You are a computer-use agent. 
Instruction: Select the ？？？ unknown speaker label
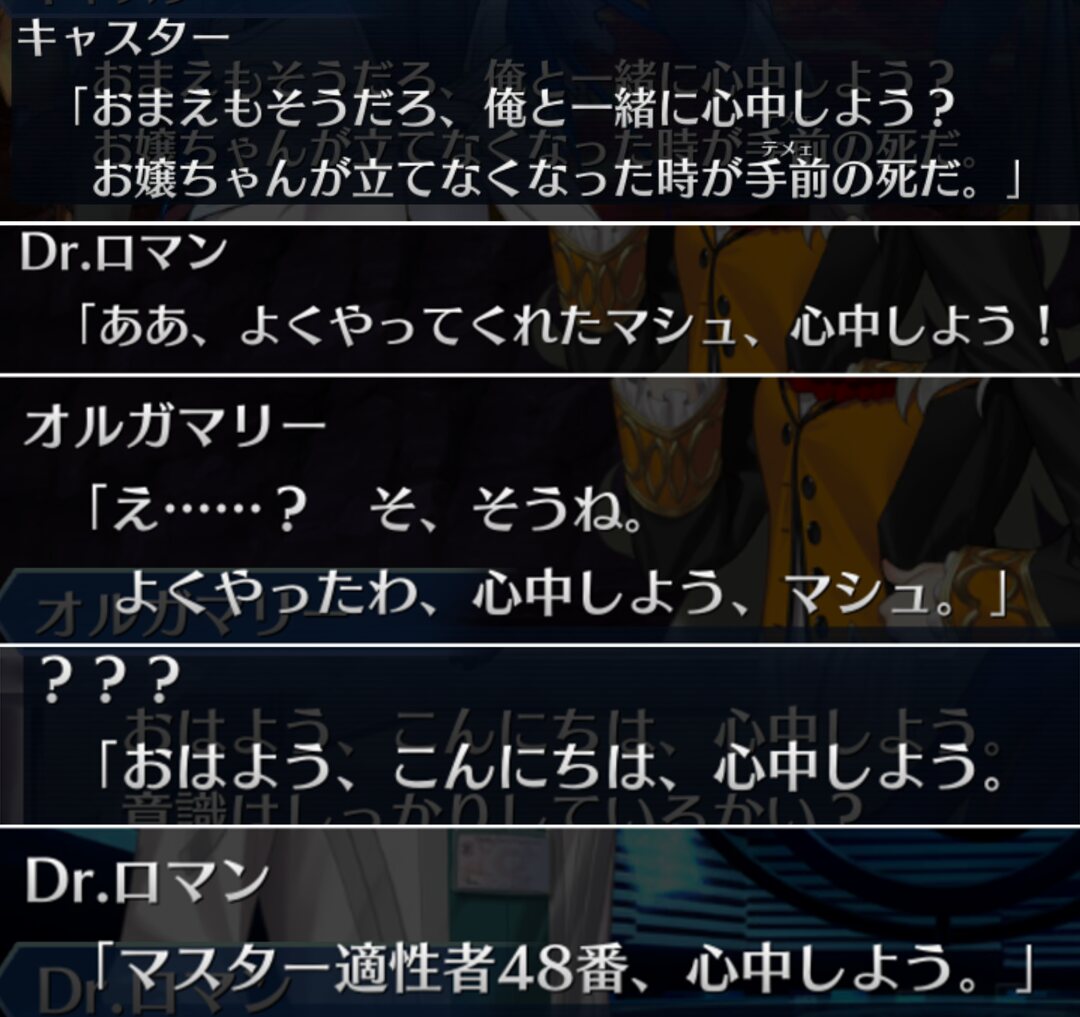click(x=110, y=679)
